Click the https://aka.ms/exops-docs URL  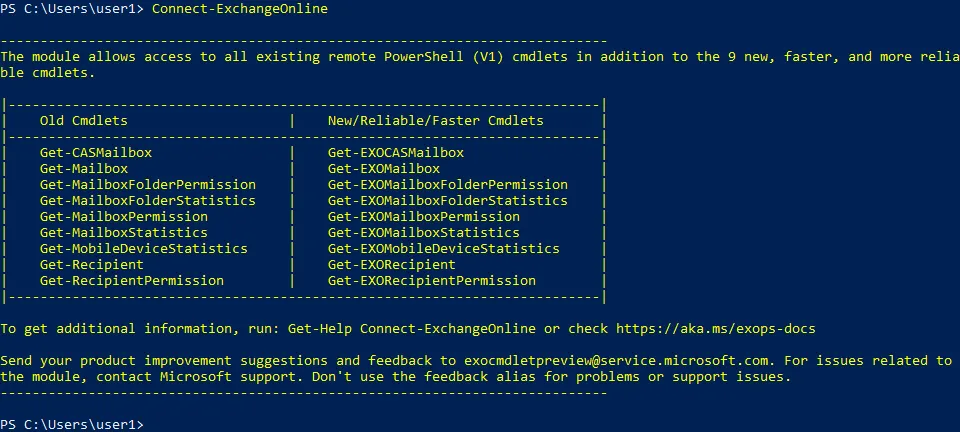716,329
